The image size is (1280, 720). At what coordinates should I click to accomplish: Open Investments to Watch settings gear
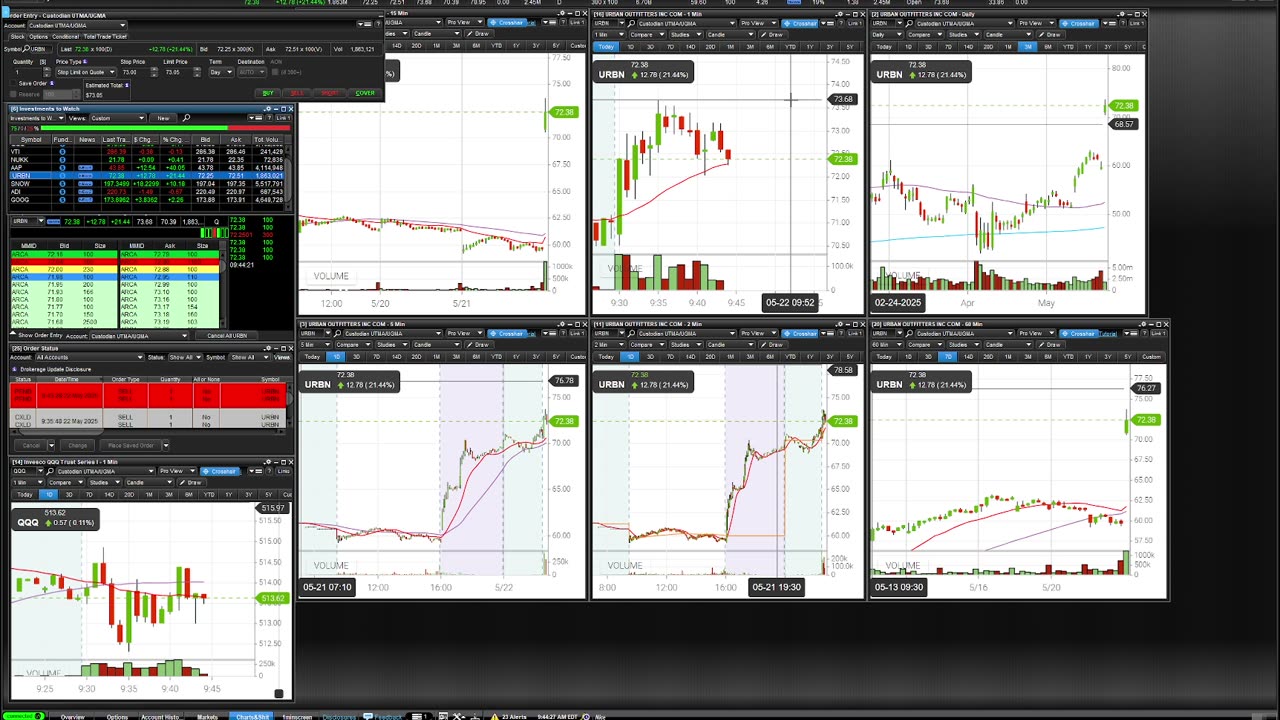tap(268, 109)
